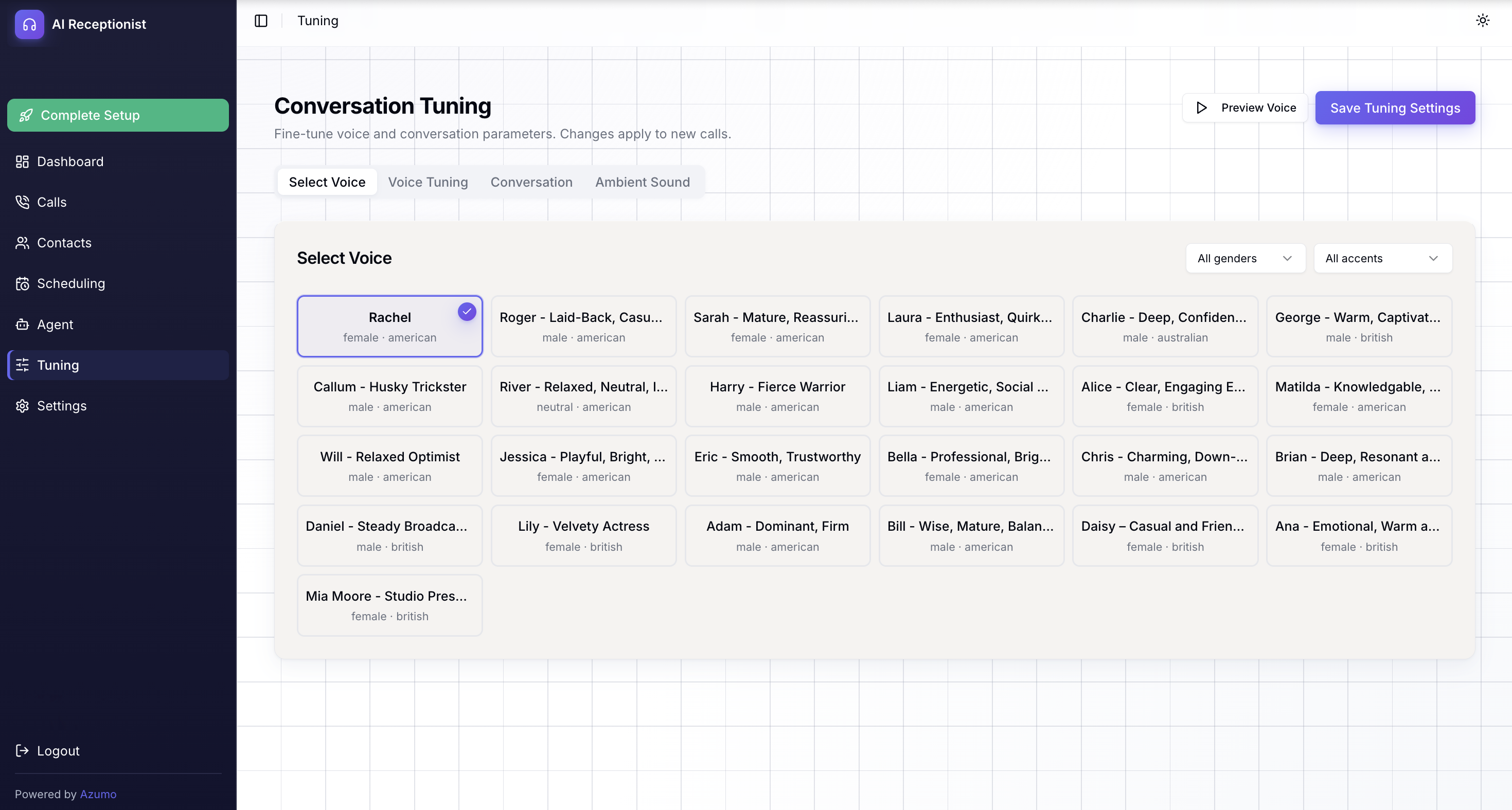Expand the All accents filter
The width and height of the screenshot is (1512, 810).
tap(1383, 258)
